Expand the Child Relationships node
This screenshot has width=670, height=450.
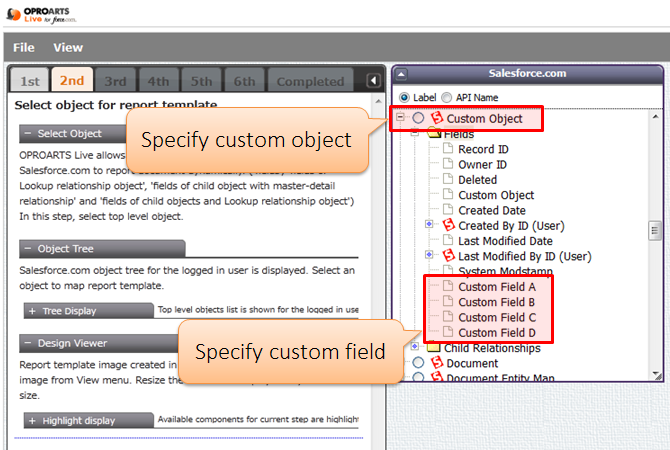pos(414,346)
